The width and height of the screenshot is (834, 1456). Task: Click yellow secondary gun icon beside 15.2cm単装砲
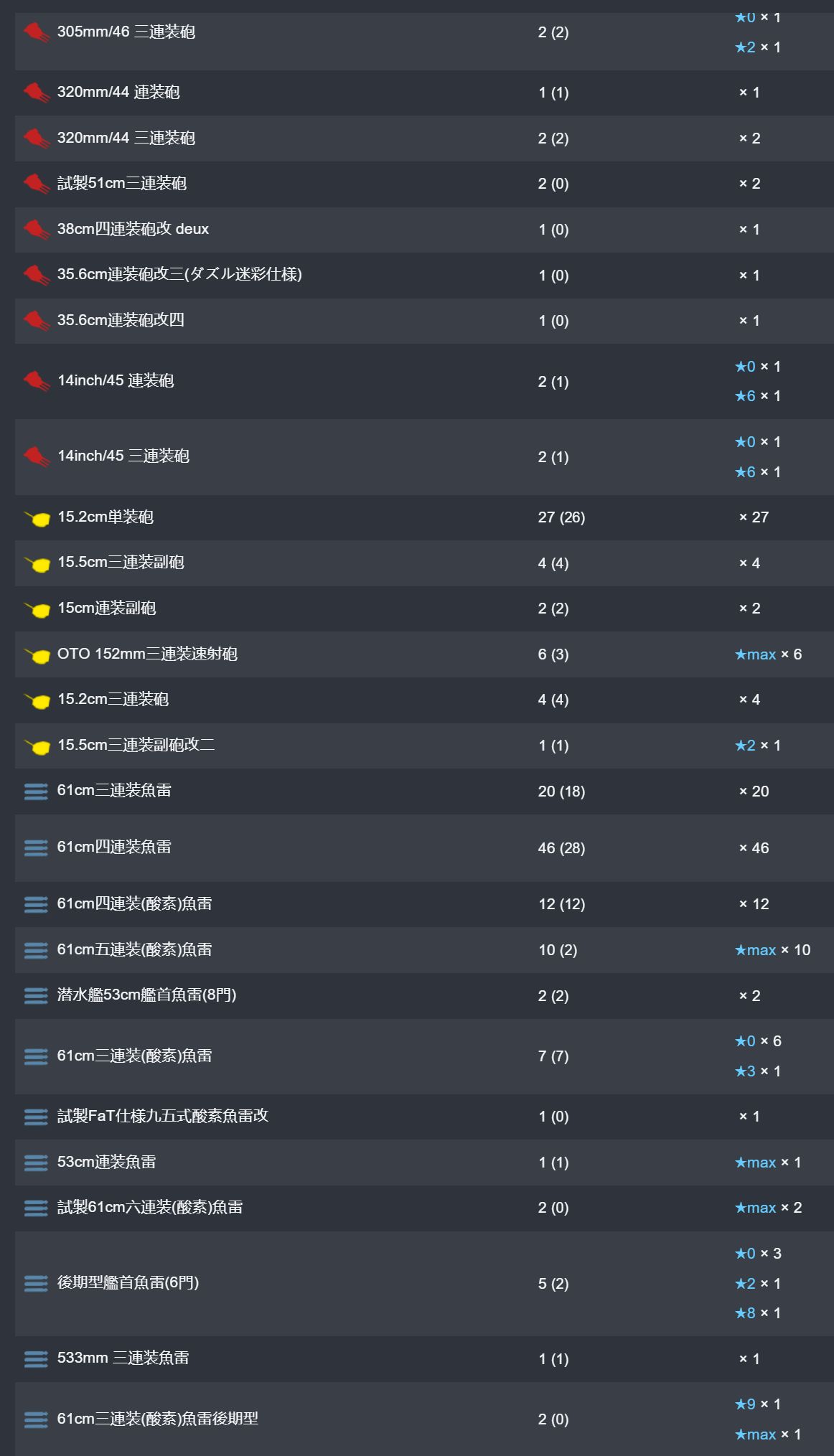click(x=37, y=518)
